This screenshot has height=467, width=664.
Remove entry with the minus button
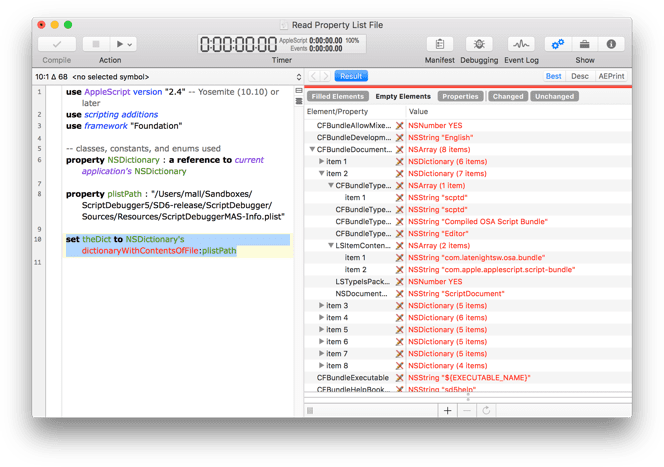pyautogui.click(x=467, y=411)
